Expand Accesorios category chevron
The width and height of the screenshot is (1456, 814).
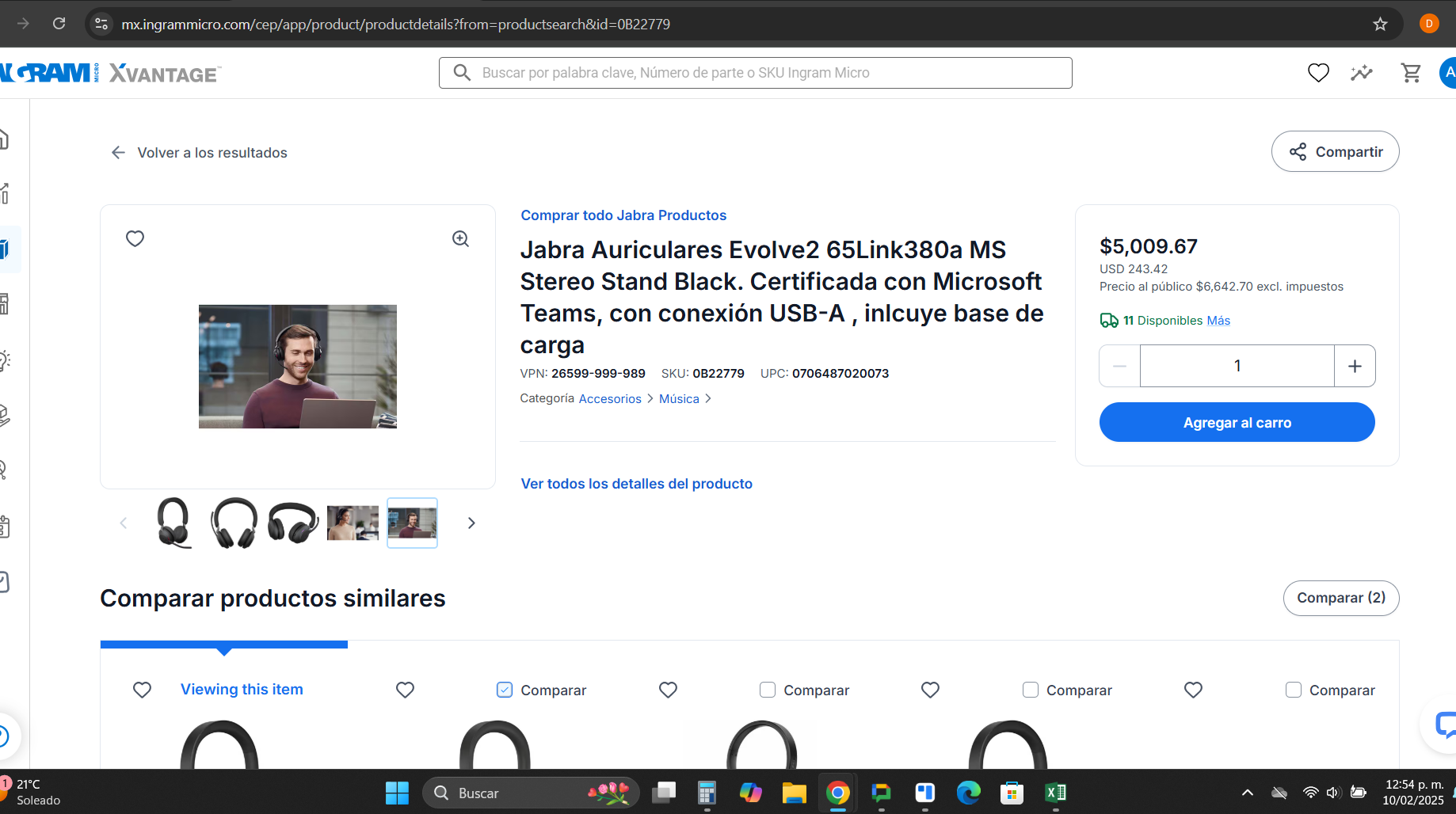[650, 398]
